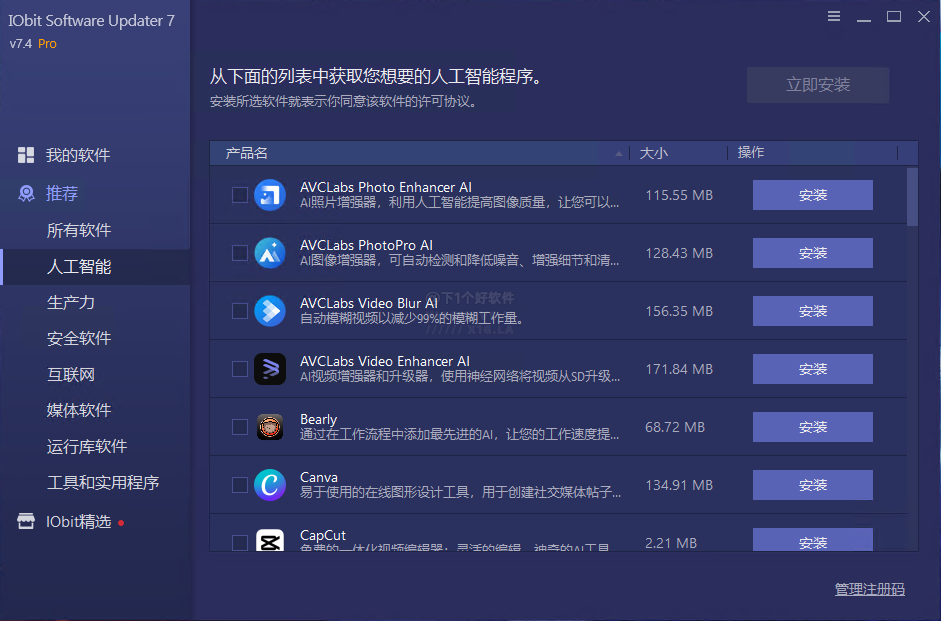The height and width of the screenshot is (621, 941).
Task: Click the Bearly product name
Action: [x=318, y=419]
